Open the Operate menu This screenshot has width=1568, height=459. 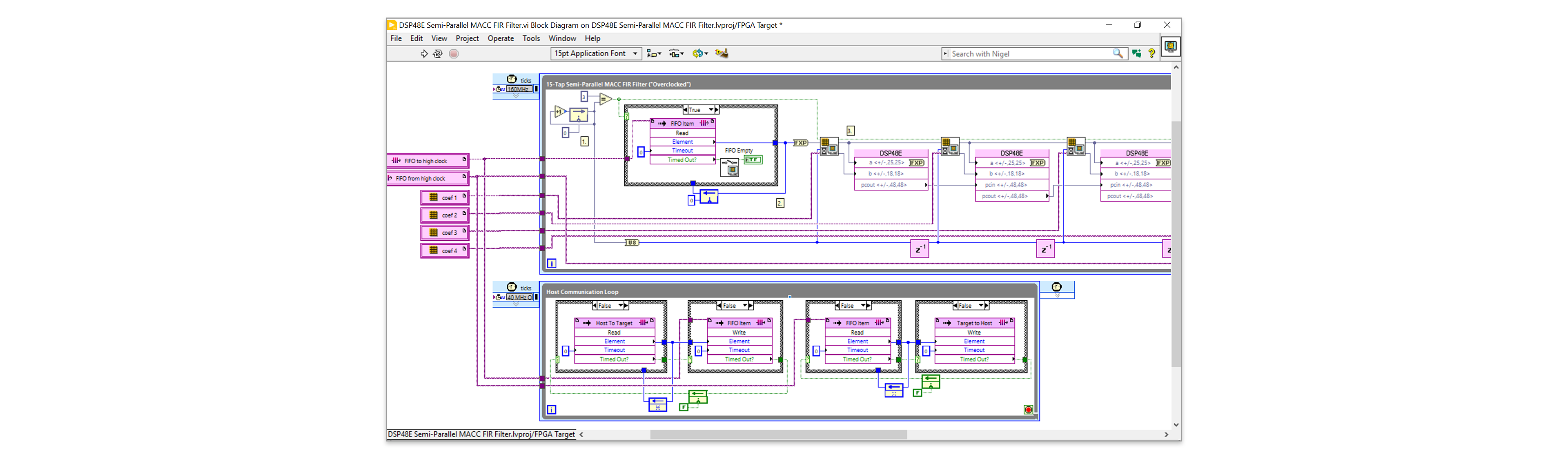pos(500,38)
